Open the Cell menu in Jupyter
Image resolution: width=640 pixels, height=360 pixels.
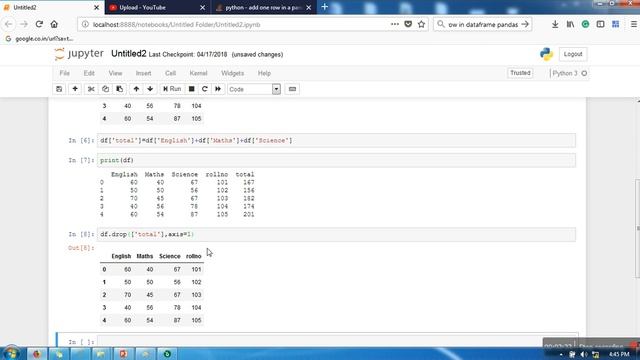(170, 73)
